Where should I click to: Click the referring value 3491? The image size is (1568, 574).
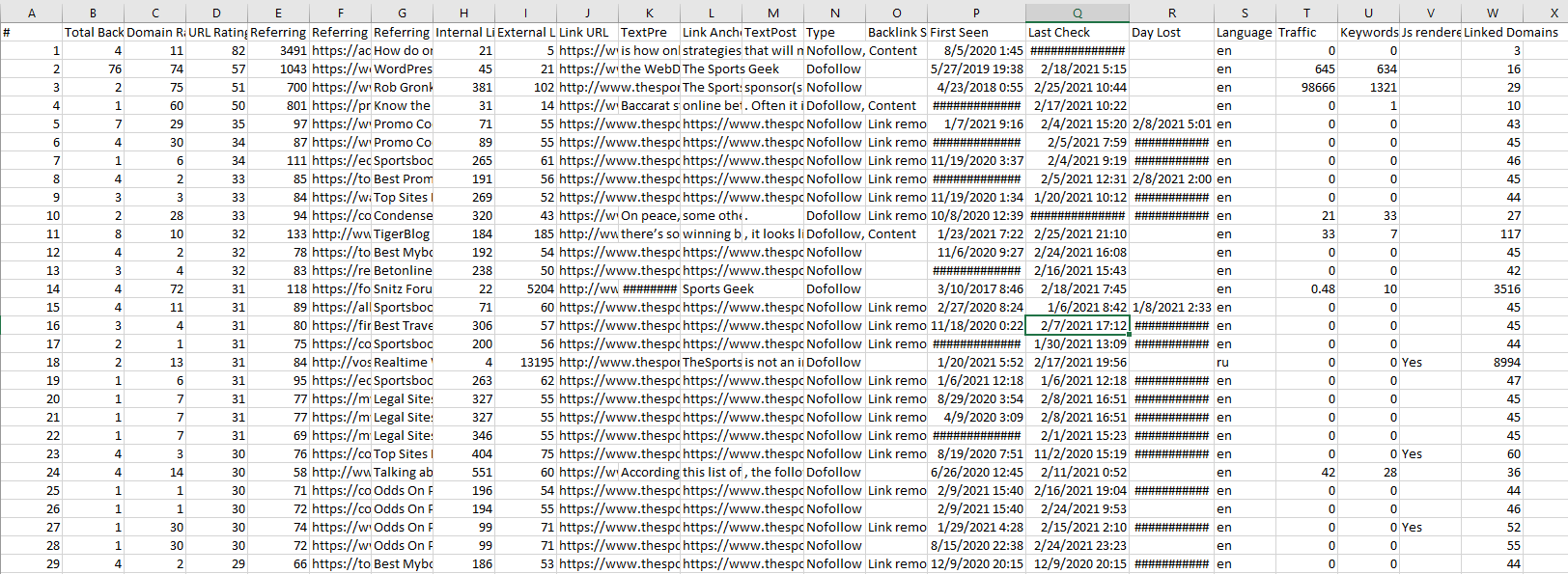[278, 50]
